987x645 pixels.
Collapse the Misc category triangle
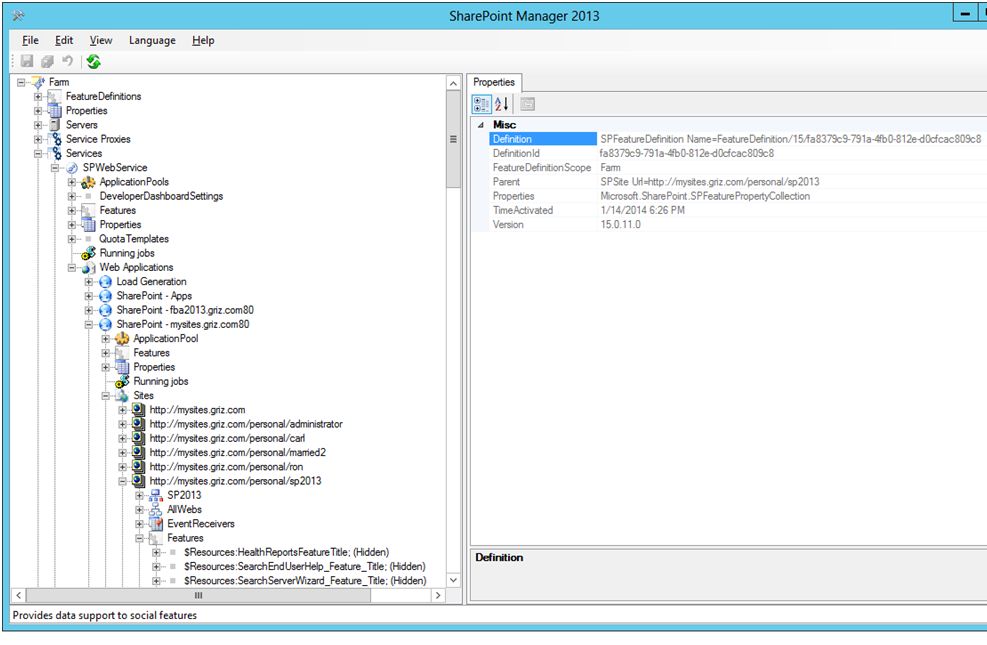[x=481, y=125]
